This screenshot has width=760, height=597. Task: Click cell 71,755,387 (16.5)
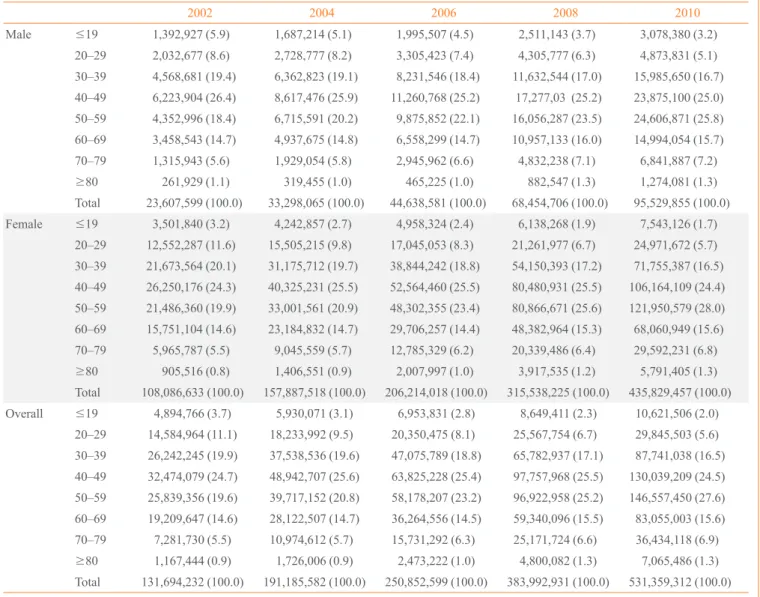(679, 266)
